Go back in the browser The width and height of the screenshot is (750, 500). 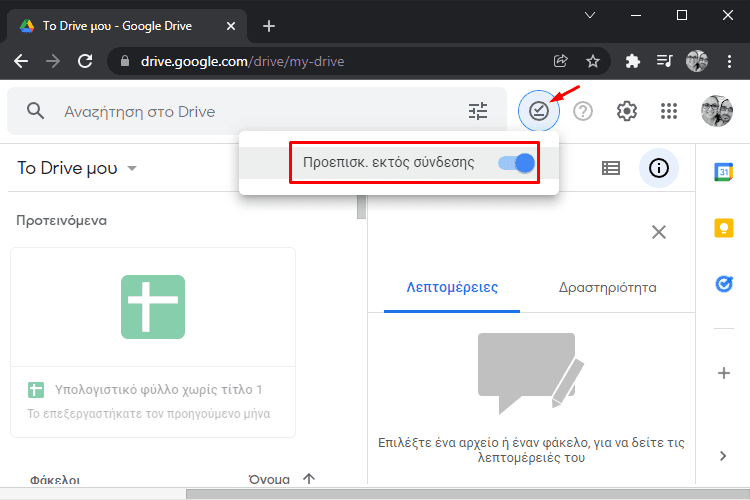click(x=21, y=61)
